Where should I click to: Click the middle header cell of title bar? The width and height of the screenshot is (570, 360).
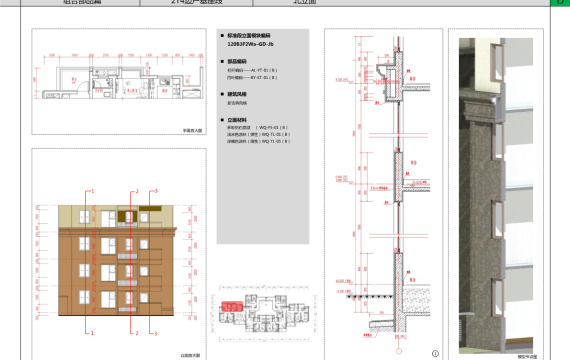196,3
